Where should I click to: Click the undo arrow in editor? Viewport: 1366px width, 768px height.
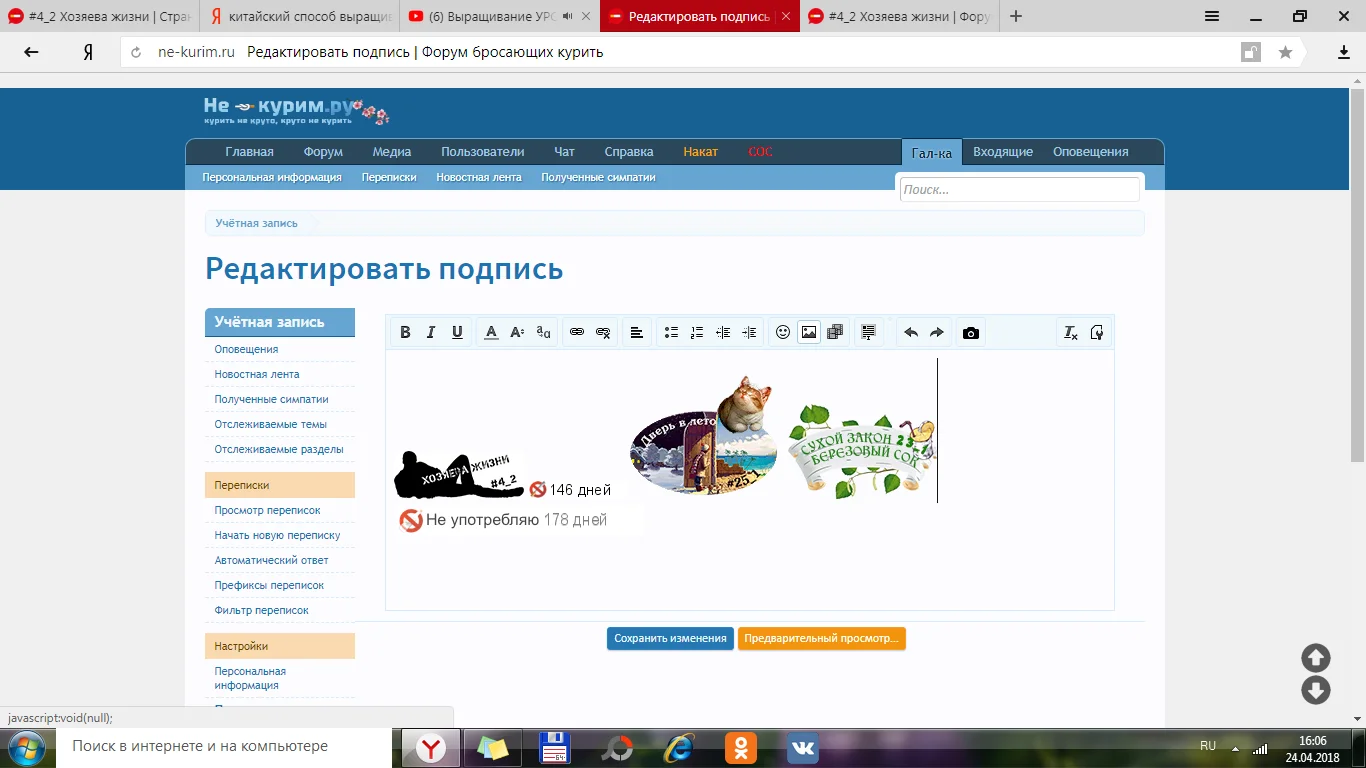point(910,333)
